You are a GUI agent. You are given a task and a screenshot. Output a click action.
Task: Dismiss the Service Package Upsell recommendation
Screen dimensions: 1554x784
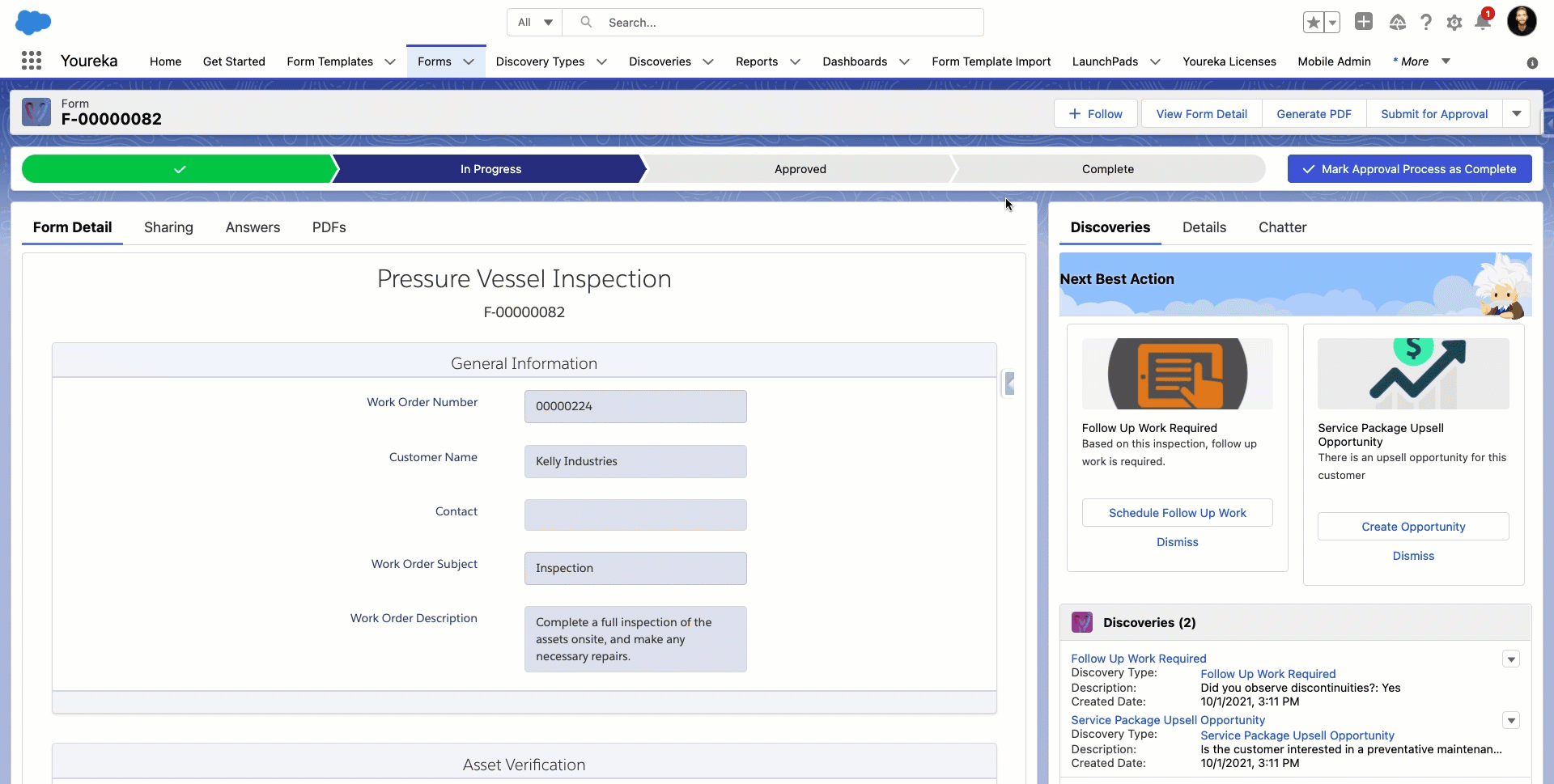[x=1413, y=556]
